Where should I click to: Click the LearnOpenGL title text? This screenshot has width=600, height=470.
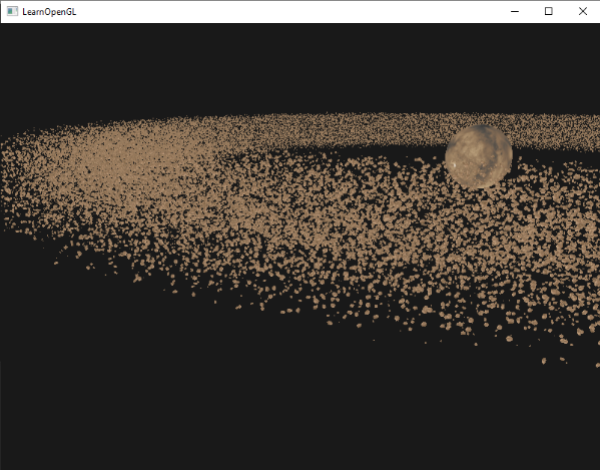(x=49, y=12)
